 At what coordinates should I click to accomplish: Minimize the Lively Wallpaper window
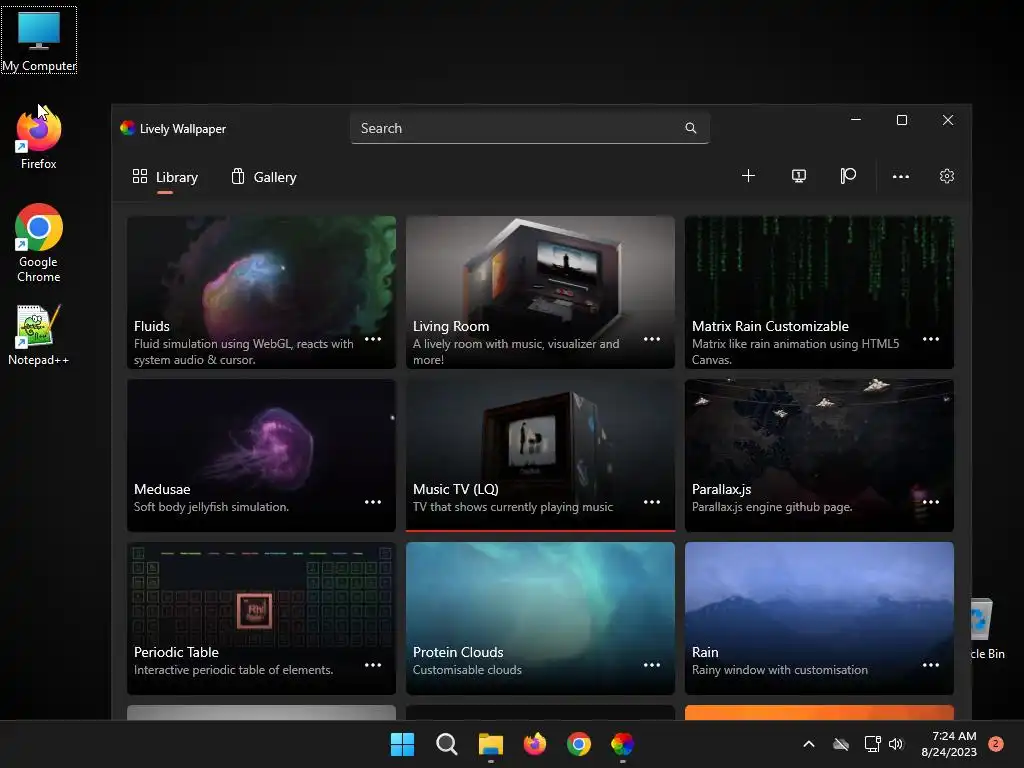click(856, 120)
